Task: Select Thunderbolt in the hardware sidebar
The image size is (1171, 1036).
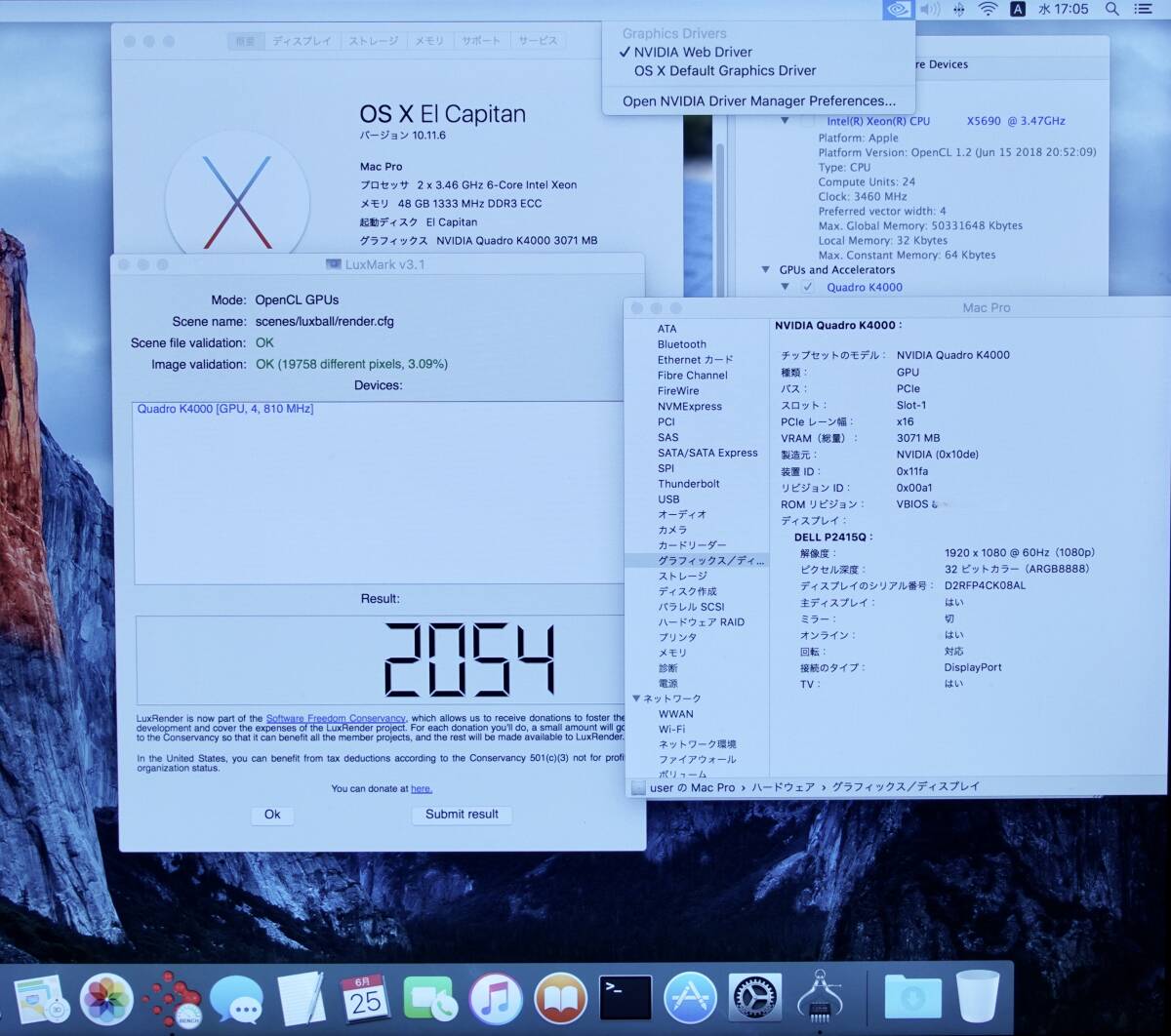Action: [688, 484]
